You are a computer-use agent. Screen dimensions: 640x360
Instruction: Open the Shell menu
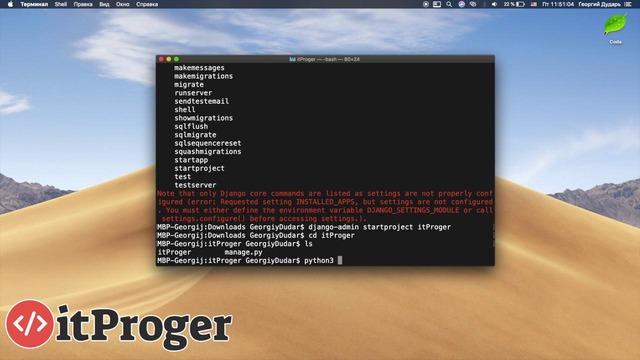60,4
